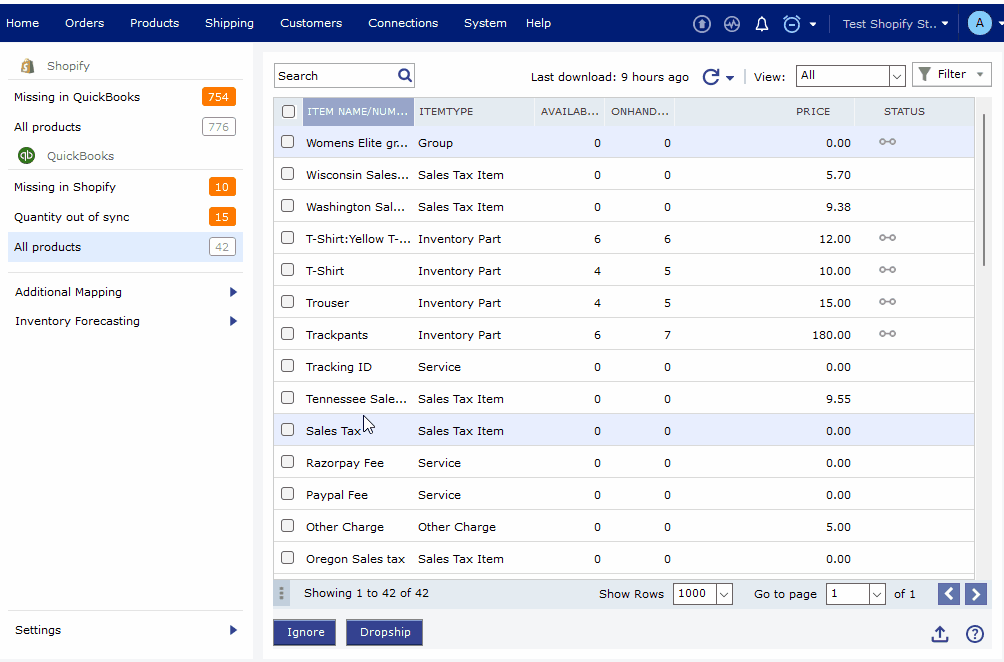The height and width of the screenshot is (662, 1004).
Task: Click the search magnifier icon
Action: (405, 75)
